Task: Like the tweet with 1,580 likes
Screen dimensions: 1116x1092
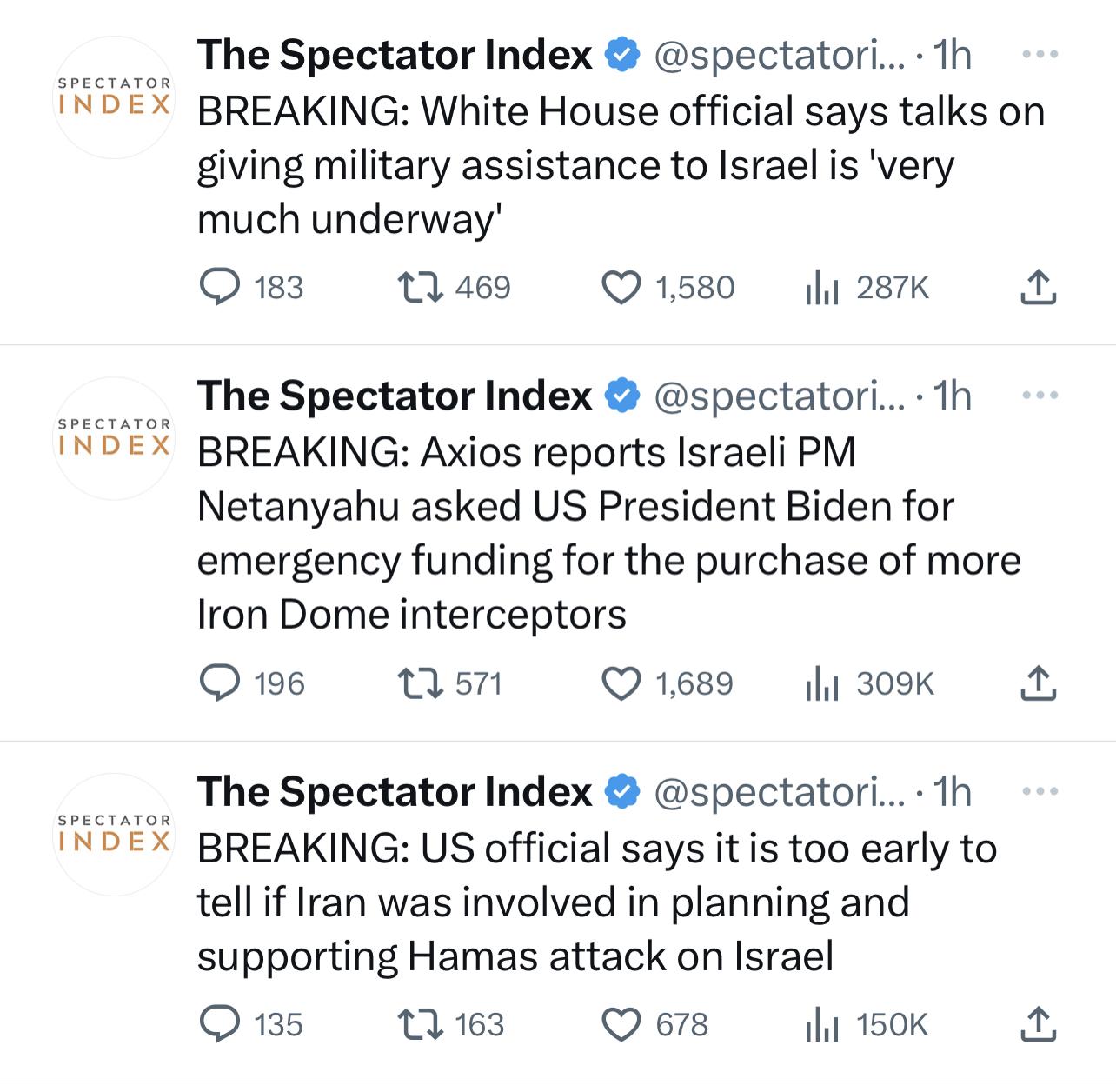Action: (621, 288)
